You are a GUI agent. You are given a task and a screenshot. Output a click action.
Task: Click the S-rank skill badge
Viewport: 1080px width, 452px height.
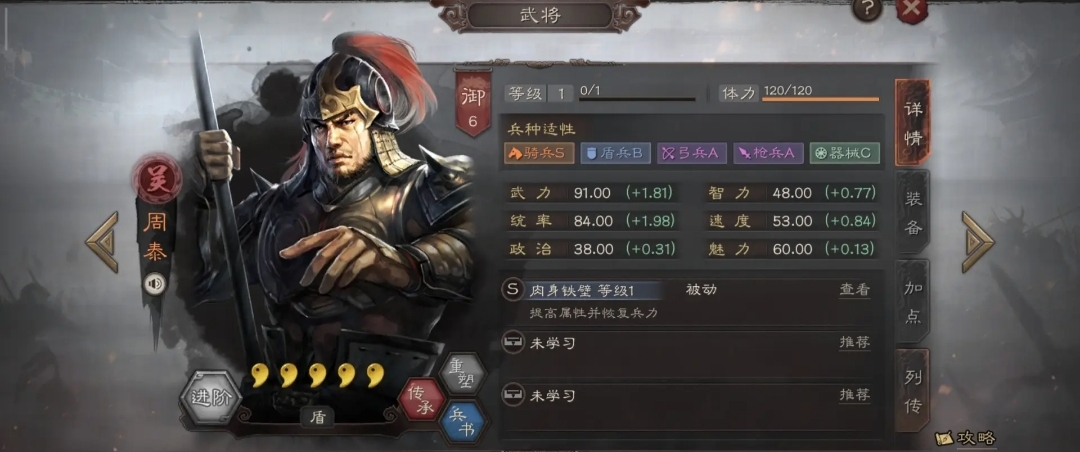512,290
